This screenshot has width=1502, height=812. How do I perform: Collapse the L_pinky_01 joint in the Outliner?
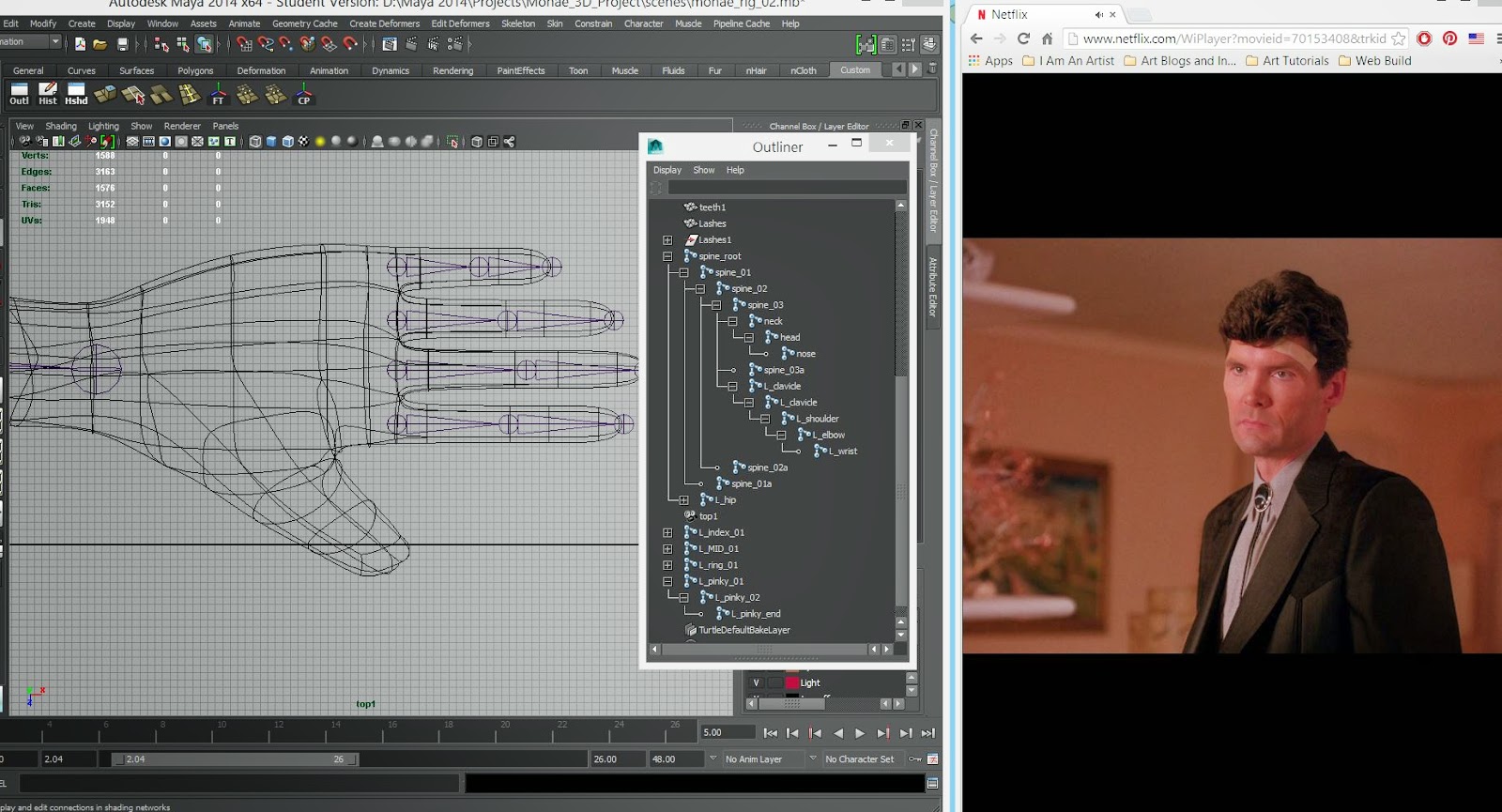pyautogui.click(x=667, y=581)
